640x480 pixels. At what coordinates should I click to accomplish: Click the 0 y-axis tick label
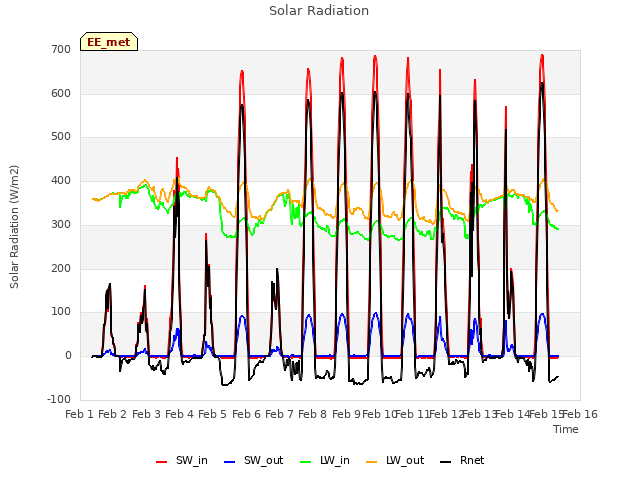tap(68, 356)
